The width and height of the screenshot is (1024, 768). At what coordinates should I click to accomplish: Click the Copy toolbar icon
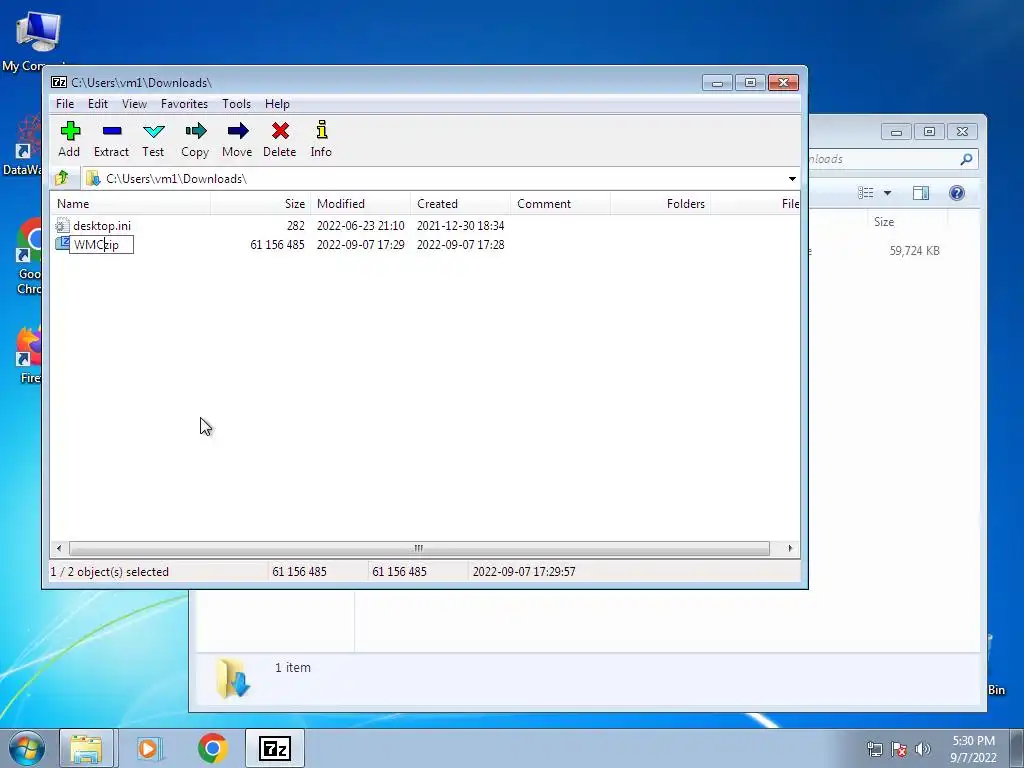pos(195,131)
